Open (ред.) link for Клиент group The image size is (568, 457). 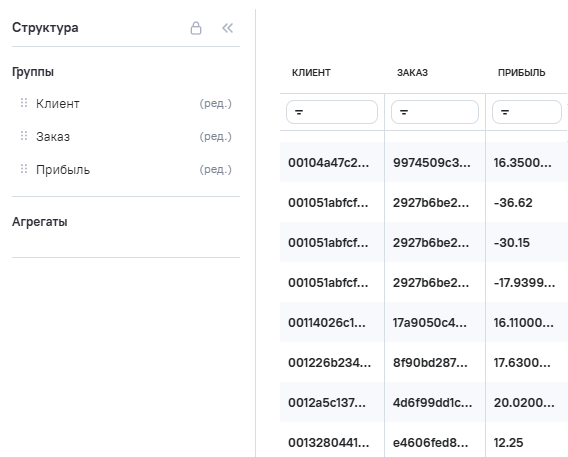216,104
